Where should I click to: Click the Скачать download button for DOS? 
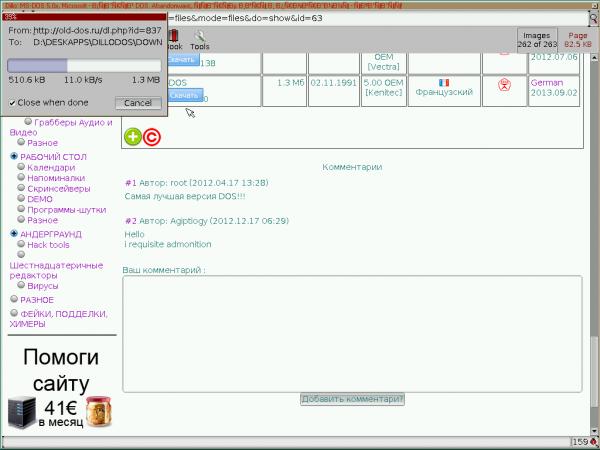(x=183, y=95)
